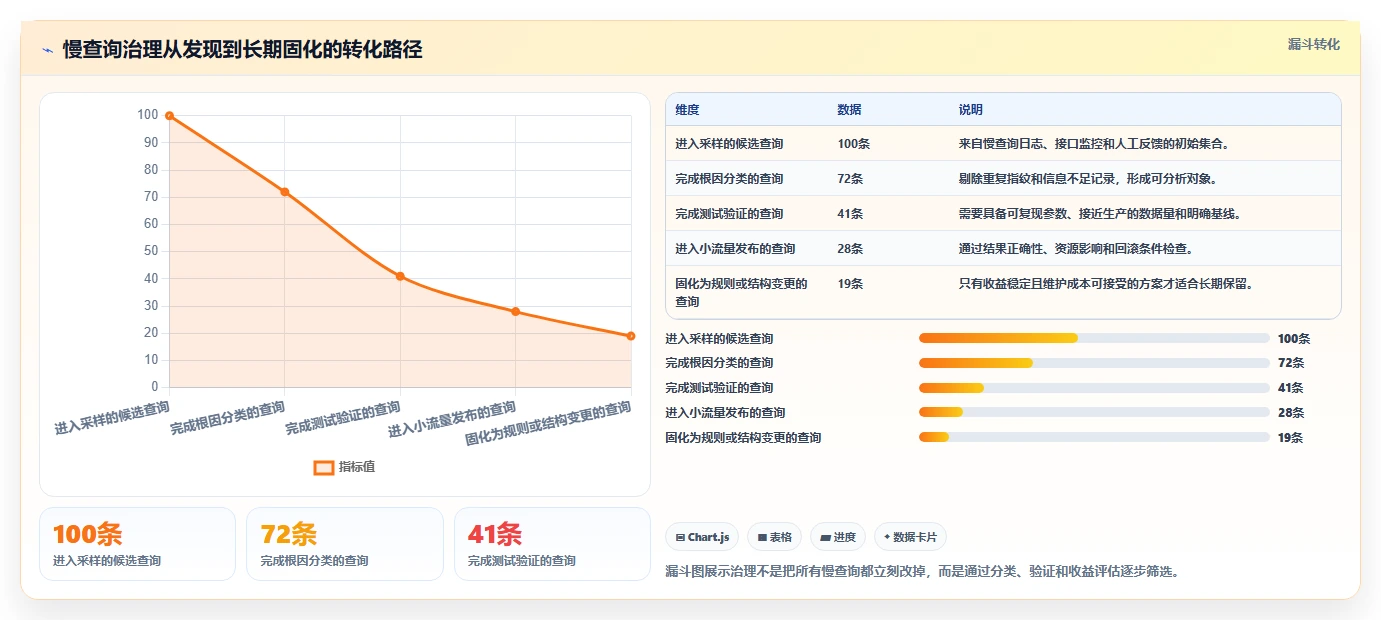This screenshot has height=620, width=1381.
Task: Click the page title 慢查询治理从发现到长期固化的转化路径
Action: [x=242, y=50]
